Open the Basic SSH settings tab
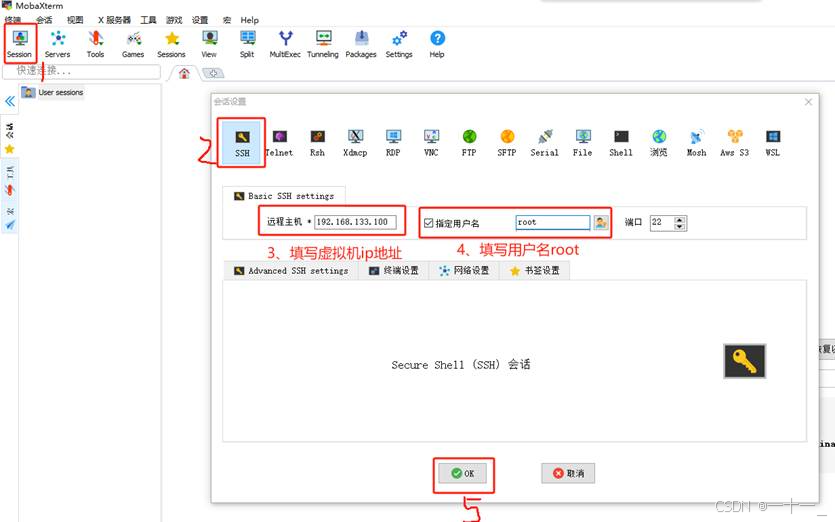This screenshot has height=522, width=835. pos(284,196)
